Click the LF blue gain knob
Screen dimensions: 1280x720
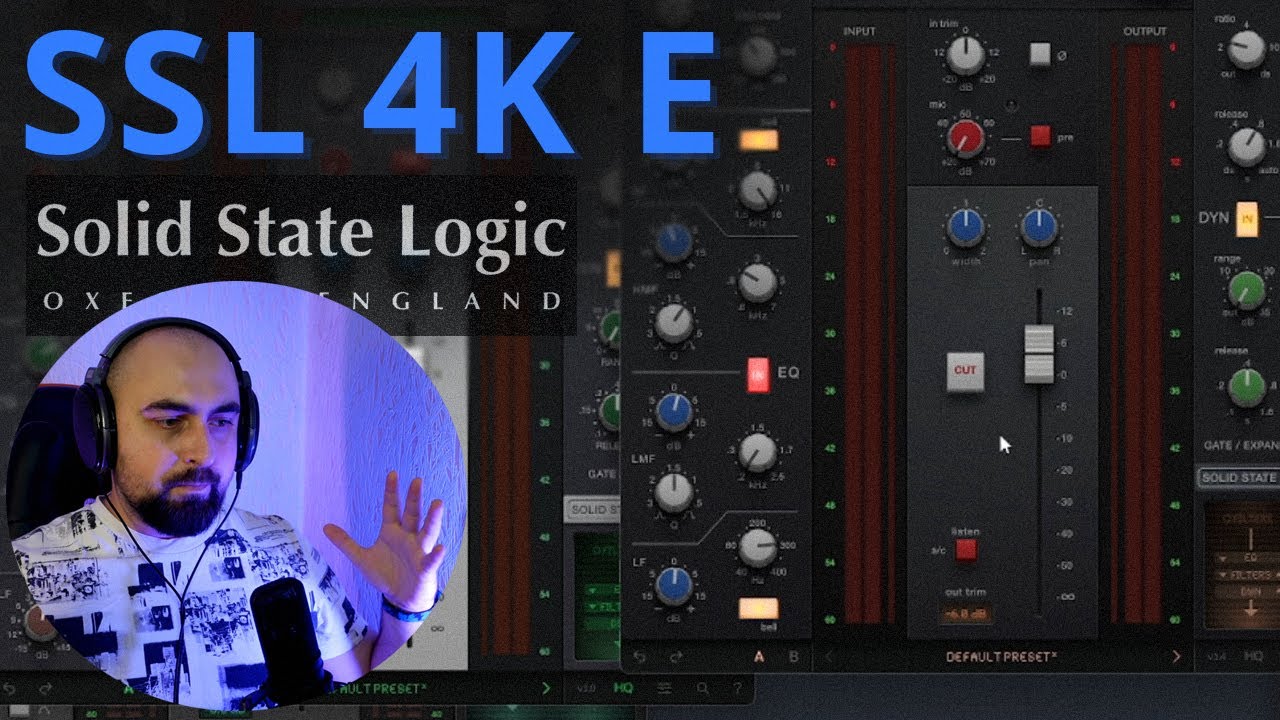coord(675,586)
